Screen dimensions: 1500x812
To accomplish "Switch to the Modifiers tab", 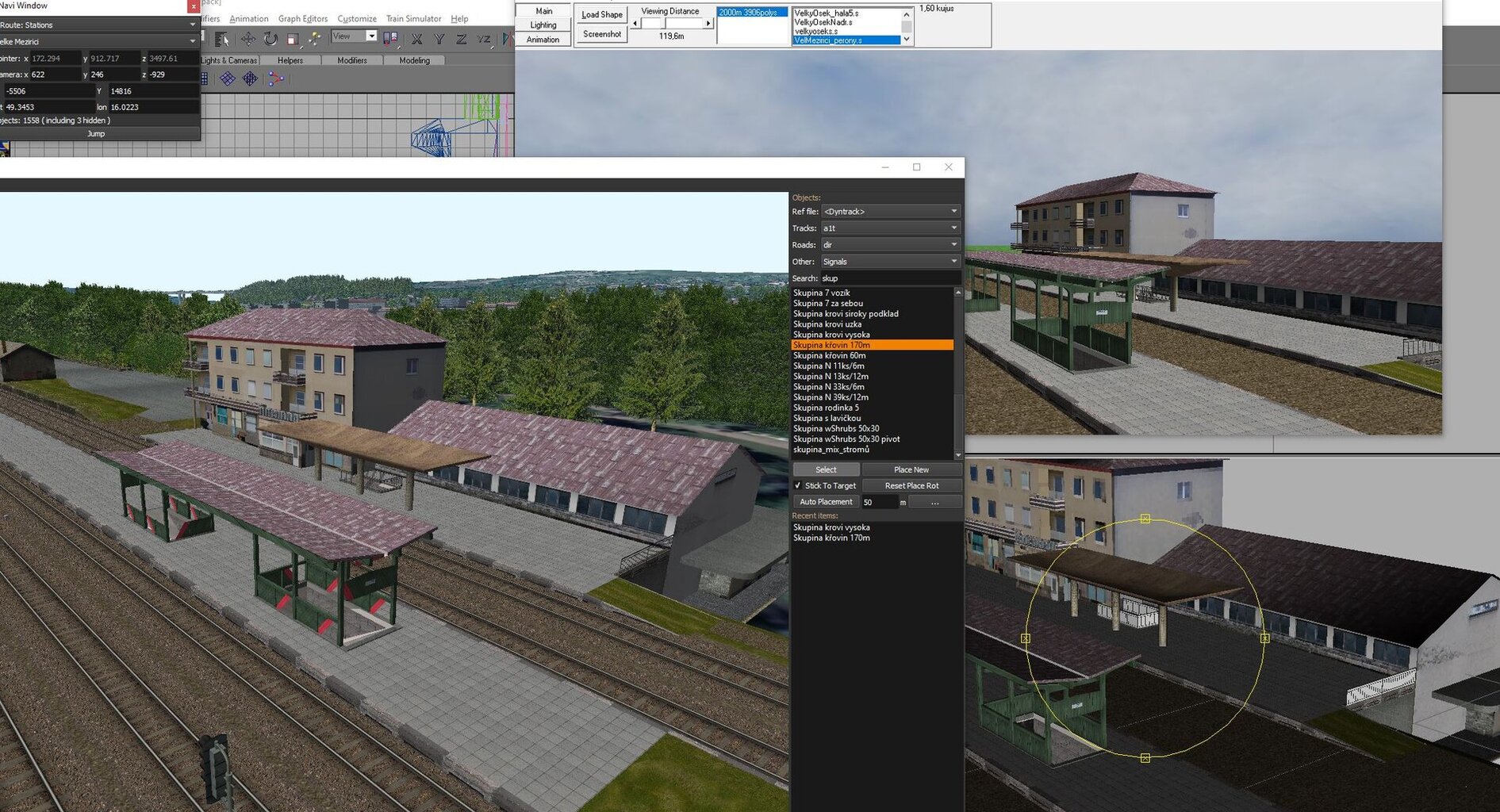I will tap(351, 60).
